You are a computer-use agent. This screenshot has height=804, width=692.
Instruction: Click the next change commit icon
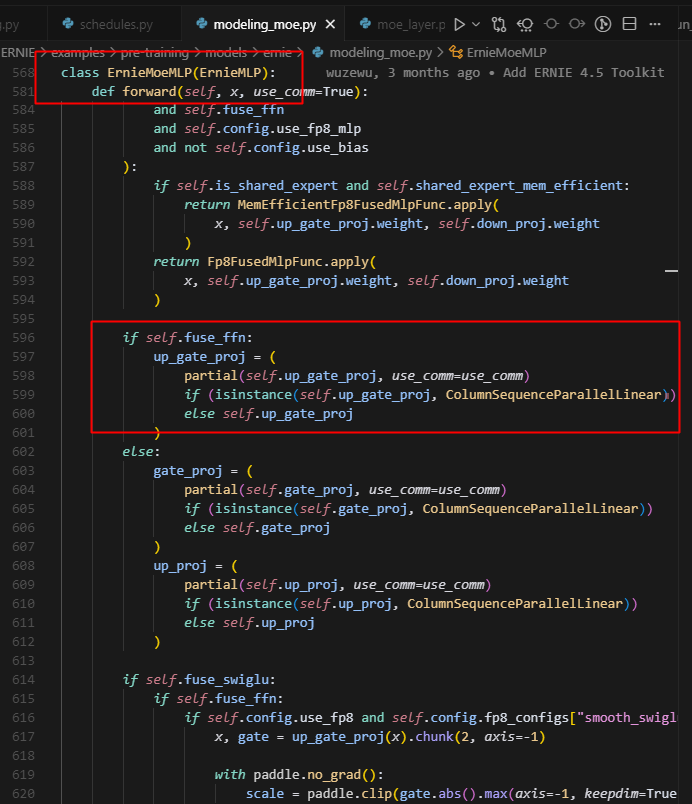[x=577, y=23]
